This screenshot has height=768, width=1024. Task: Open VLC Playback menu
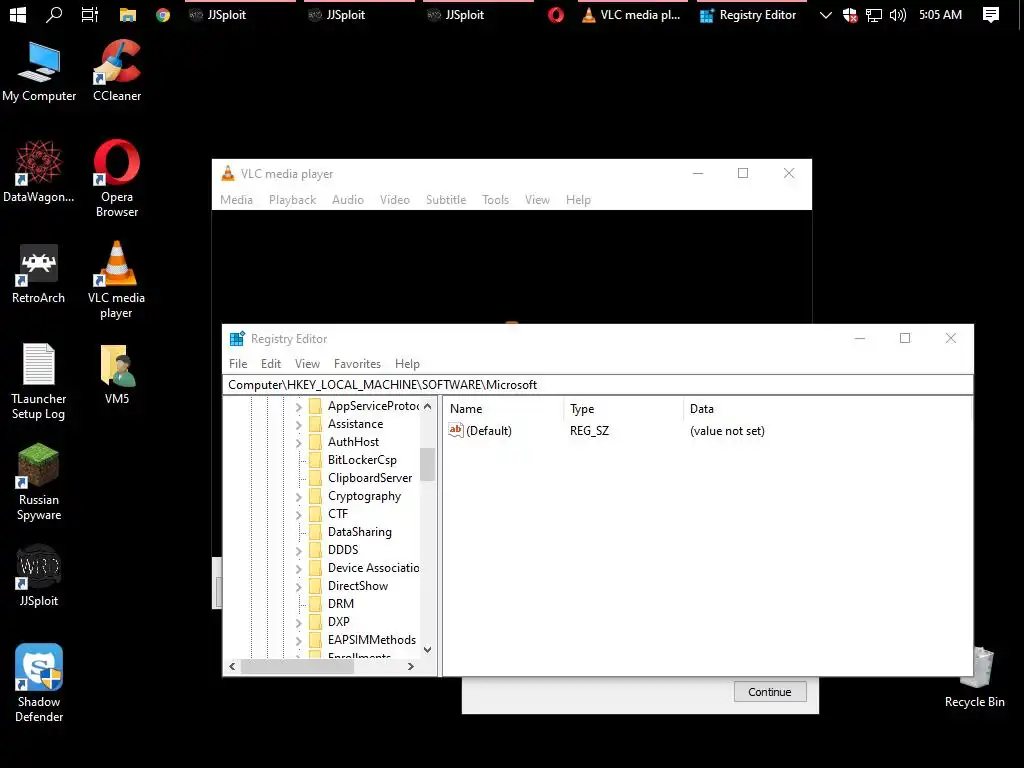click(292, 200)
